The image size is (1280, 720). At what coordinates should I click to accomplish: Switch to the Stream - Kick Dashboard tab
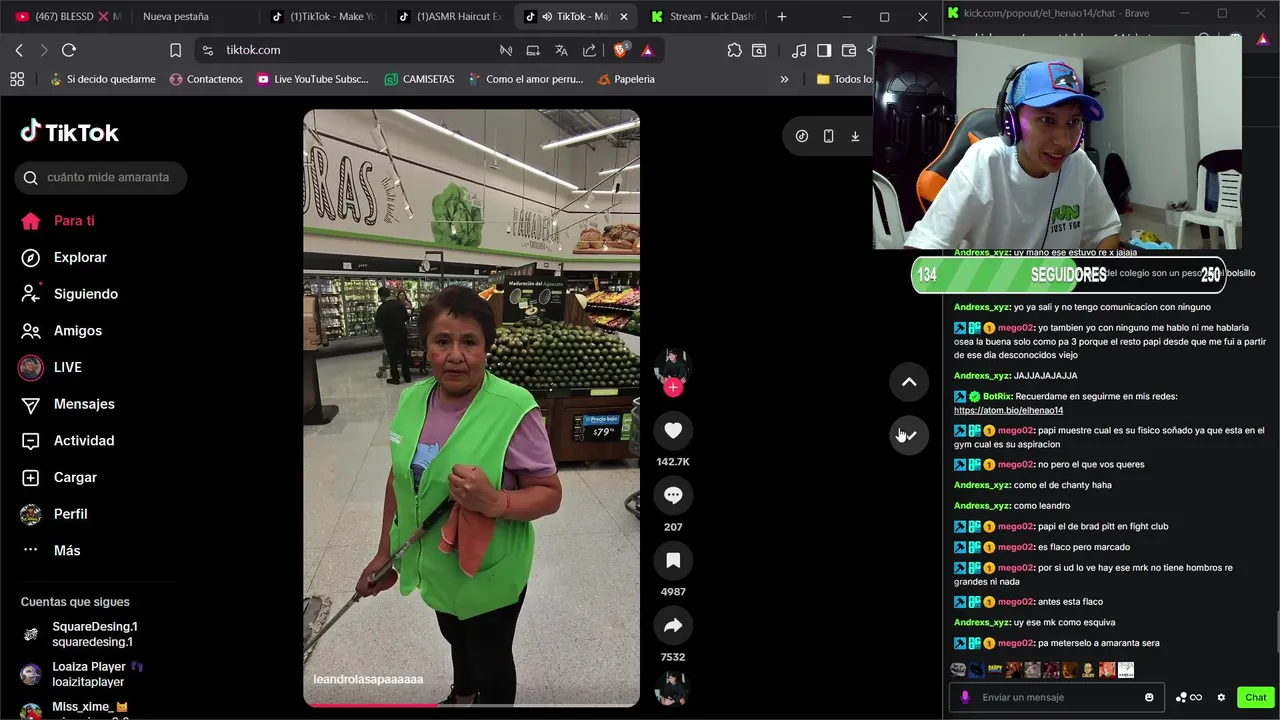tap(704, 17)
